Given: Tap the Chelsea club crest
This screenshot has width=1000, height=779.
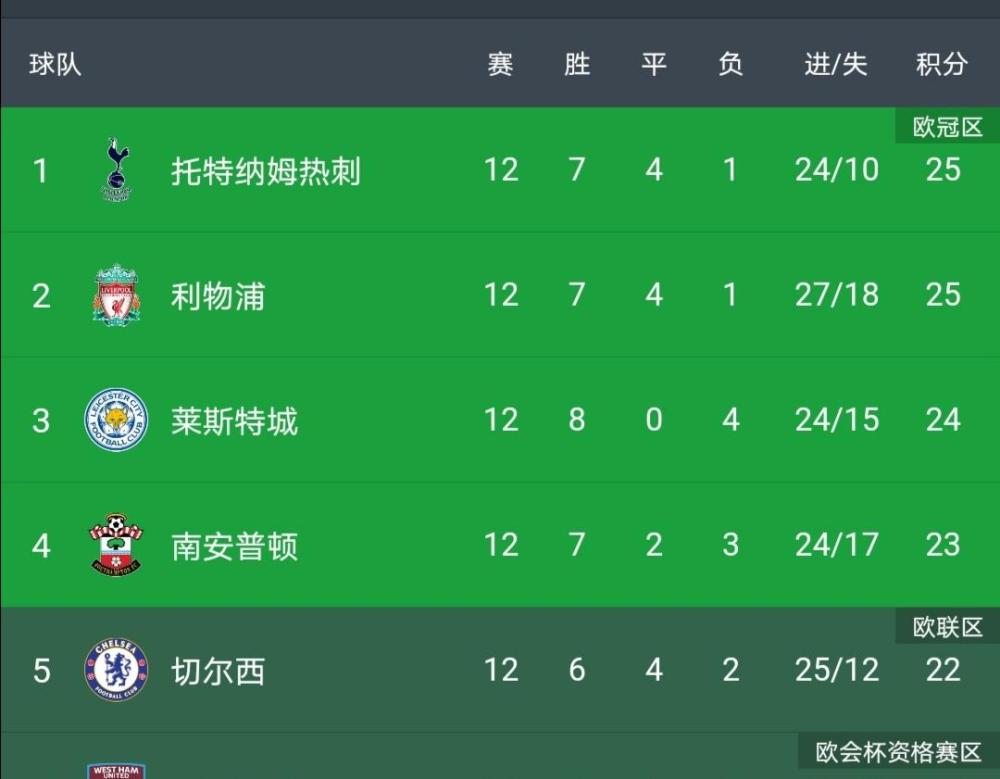Looking at the screenshot, I should click(x=116, y=670).
